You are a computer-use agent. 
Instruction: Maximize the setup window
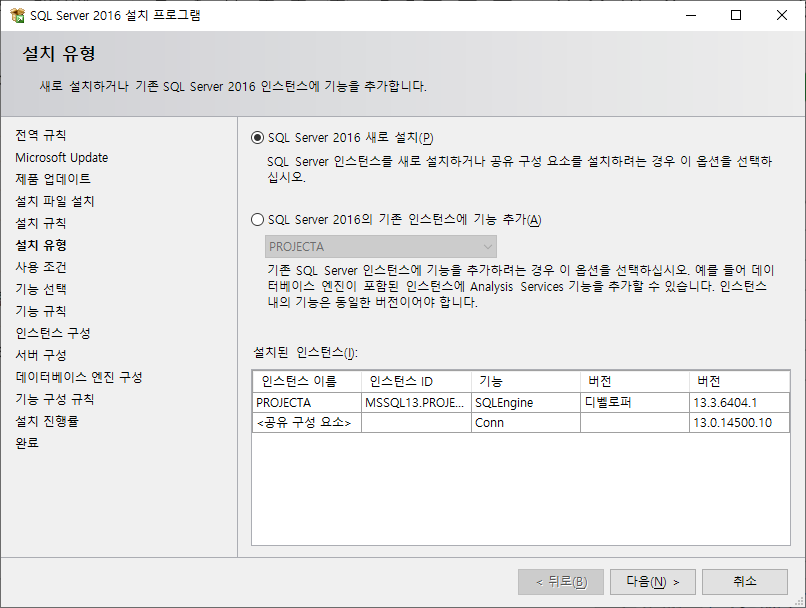[x=736, y=15]
